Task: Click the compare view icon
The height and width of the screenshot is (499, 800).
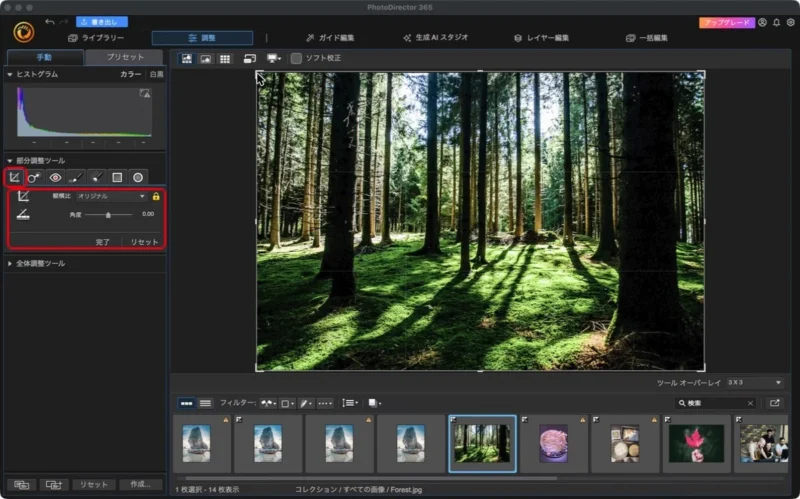Action: coord(249,59)
